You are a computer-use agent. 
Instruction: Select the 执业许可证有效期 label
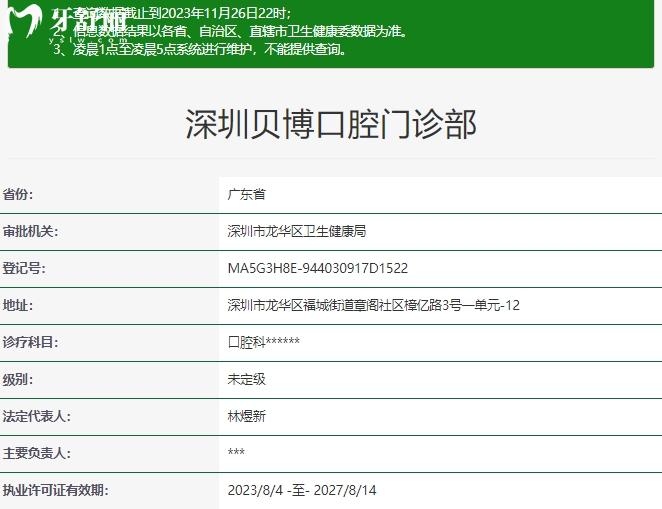pyautogui.click(x=56, y=490)
